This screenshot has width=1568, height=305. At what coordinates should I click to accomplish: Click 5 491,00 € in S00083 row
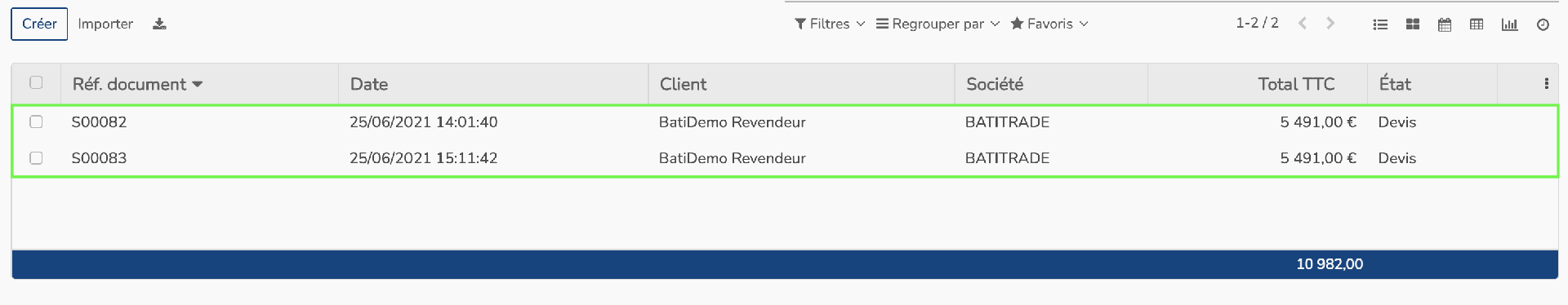(1318, 158)
